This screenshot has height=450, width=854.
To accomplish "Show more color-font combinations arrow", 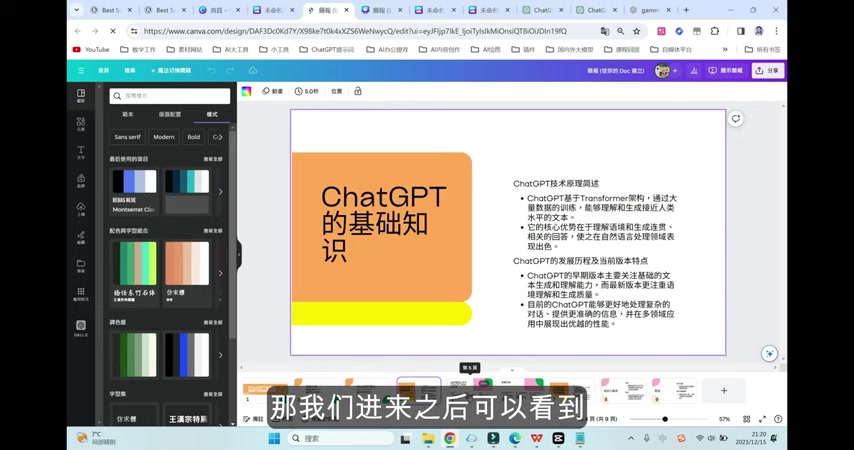I will [221, 273].
